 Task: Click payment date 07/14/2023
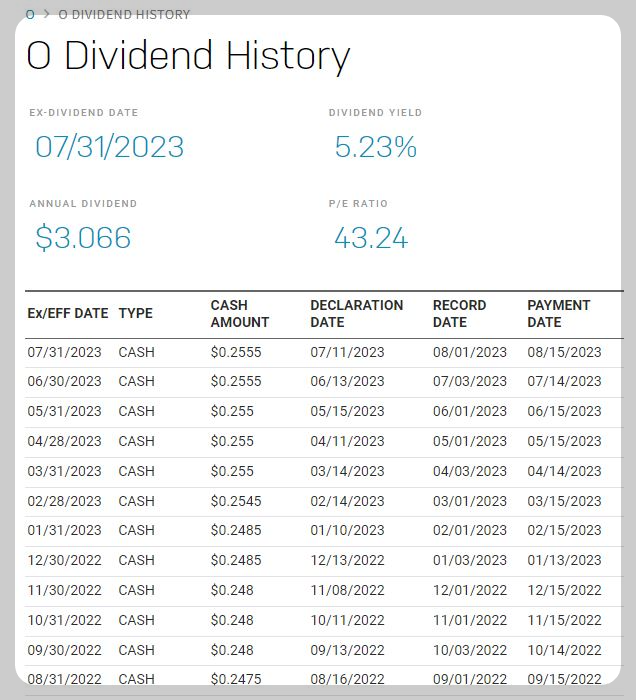click(x=565, y=381)
